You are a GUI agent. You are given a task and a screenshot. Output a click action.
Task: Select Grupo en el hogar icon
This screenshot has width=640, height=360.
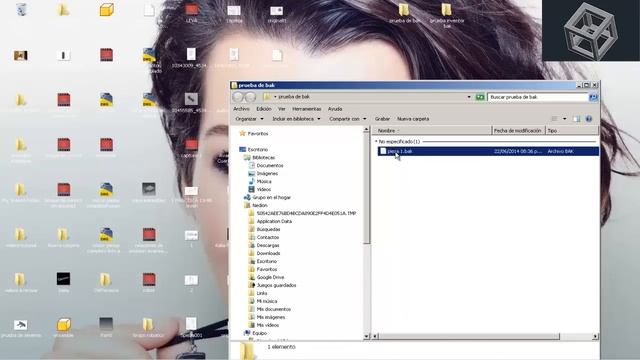[247, 197]
